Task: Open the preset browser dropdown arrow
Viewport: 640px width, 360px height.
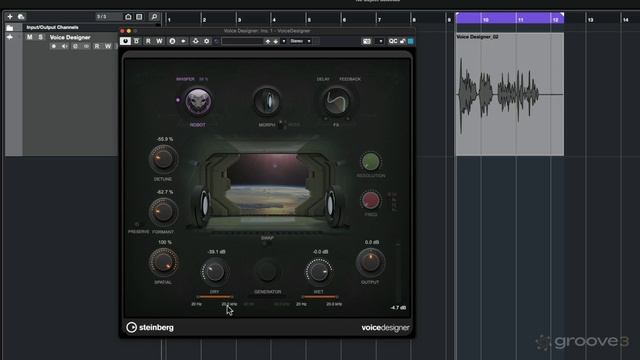Action: [x=284, y=41]
